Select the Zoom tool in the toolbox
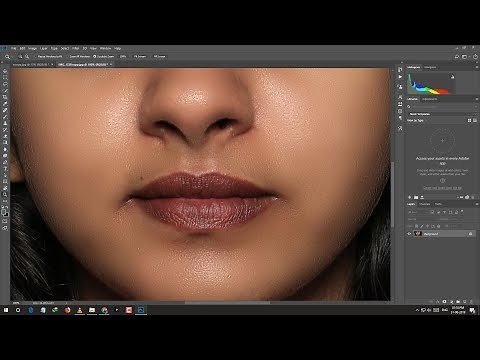Viewport: 480px width, 360px height. coord(5,194)
